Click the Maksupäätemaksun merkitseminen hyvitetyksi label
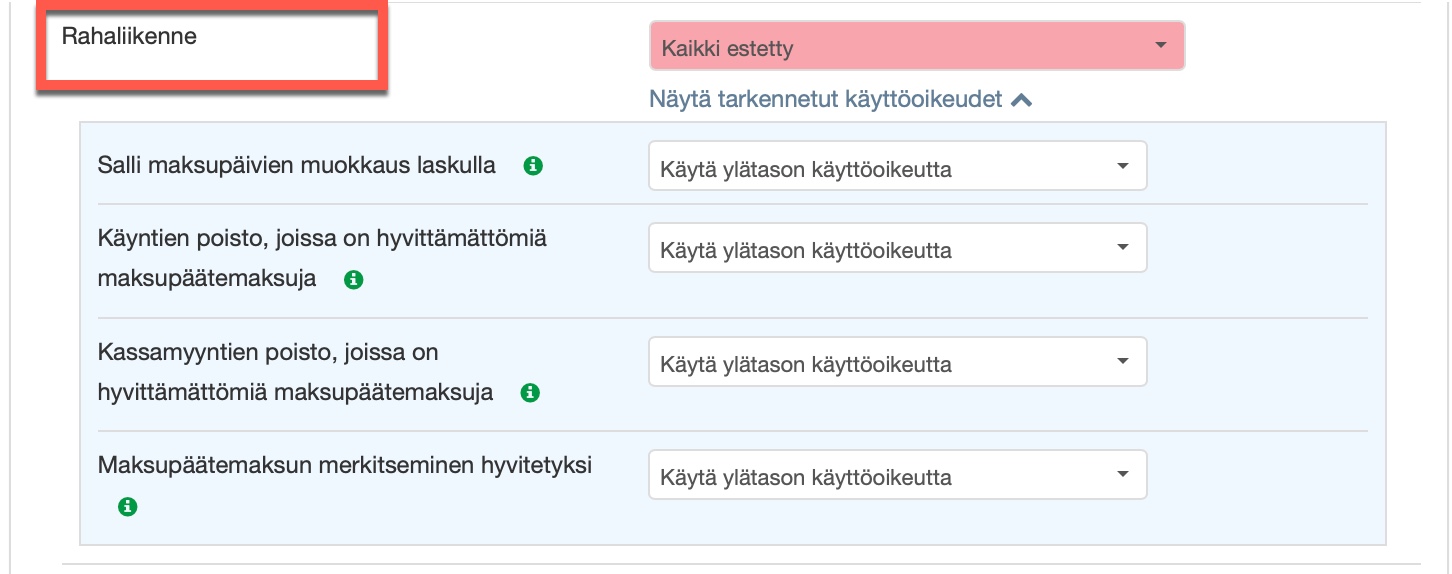 (345, 466)
